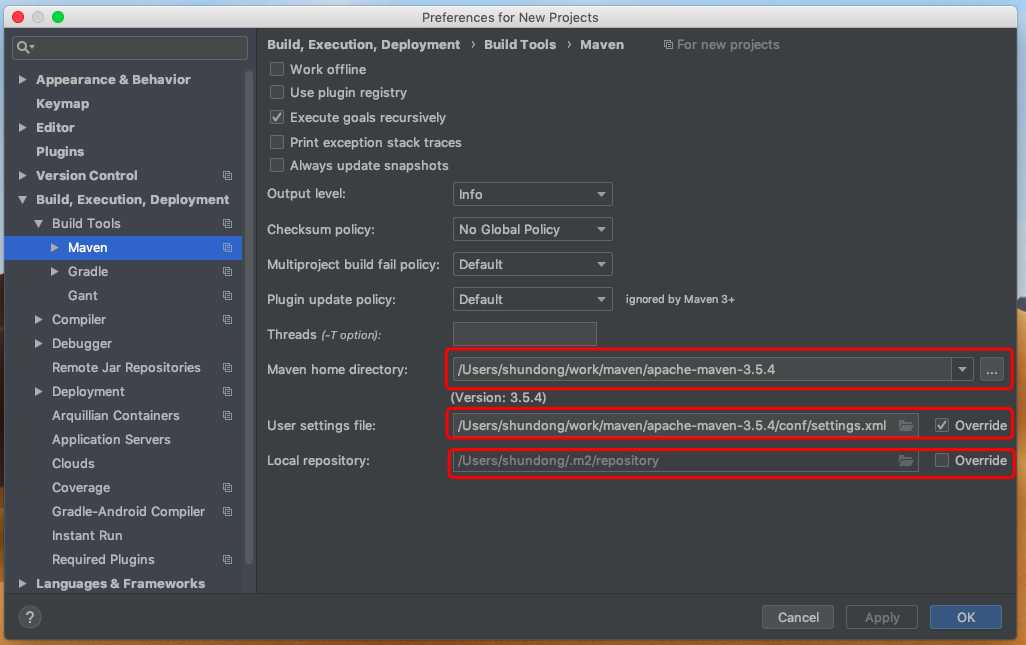Screen dimensions: 1026x645
Task: Browse Maven home with ellipsis button
Action: [x=991, y=370]
